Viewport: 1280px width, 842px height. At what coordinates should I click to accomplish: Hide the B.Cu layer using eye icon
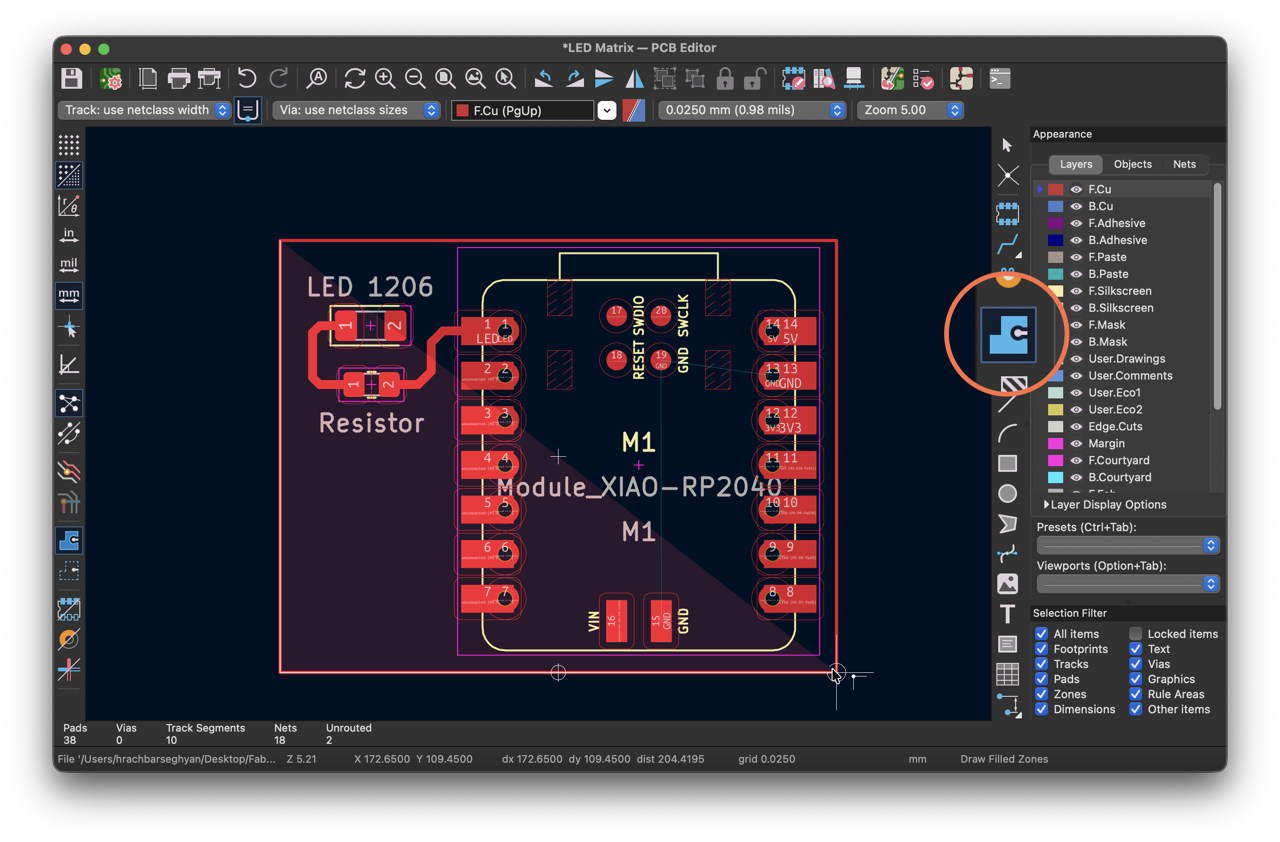(1076, 206)
